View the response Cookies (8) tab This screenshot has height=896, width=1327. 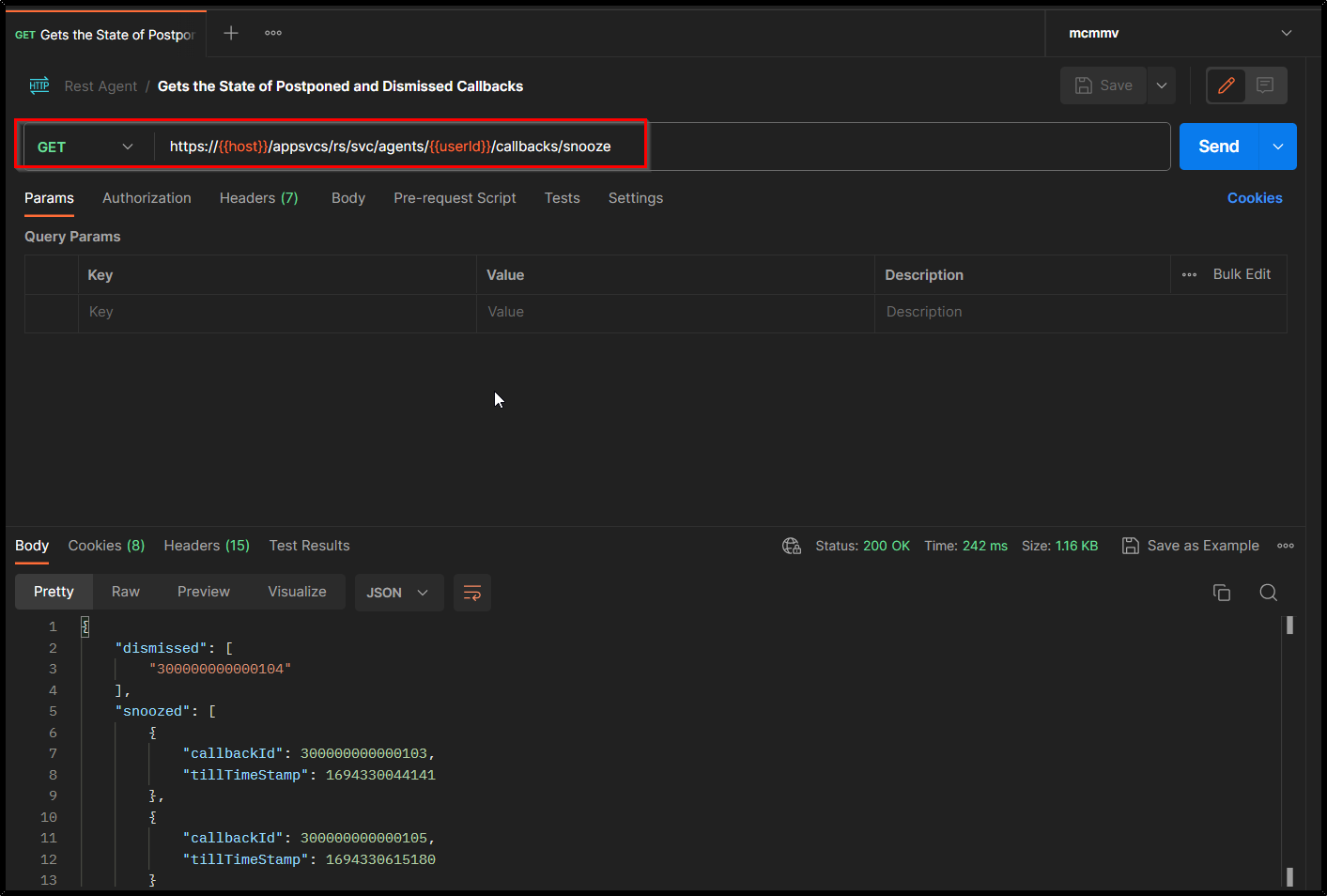pos(106,546)
